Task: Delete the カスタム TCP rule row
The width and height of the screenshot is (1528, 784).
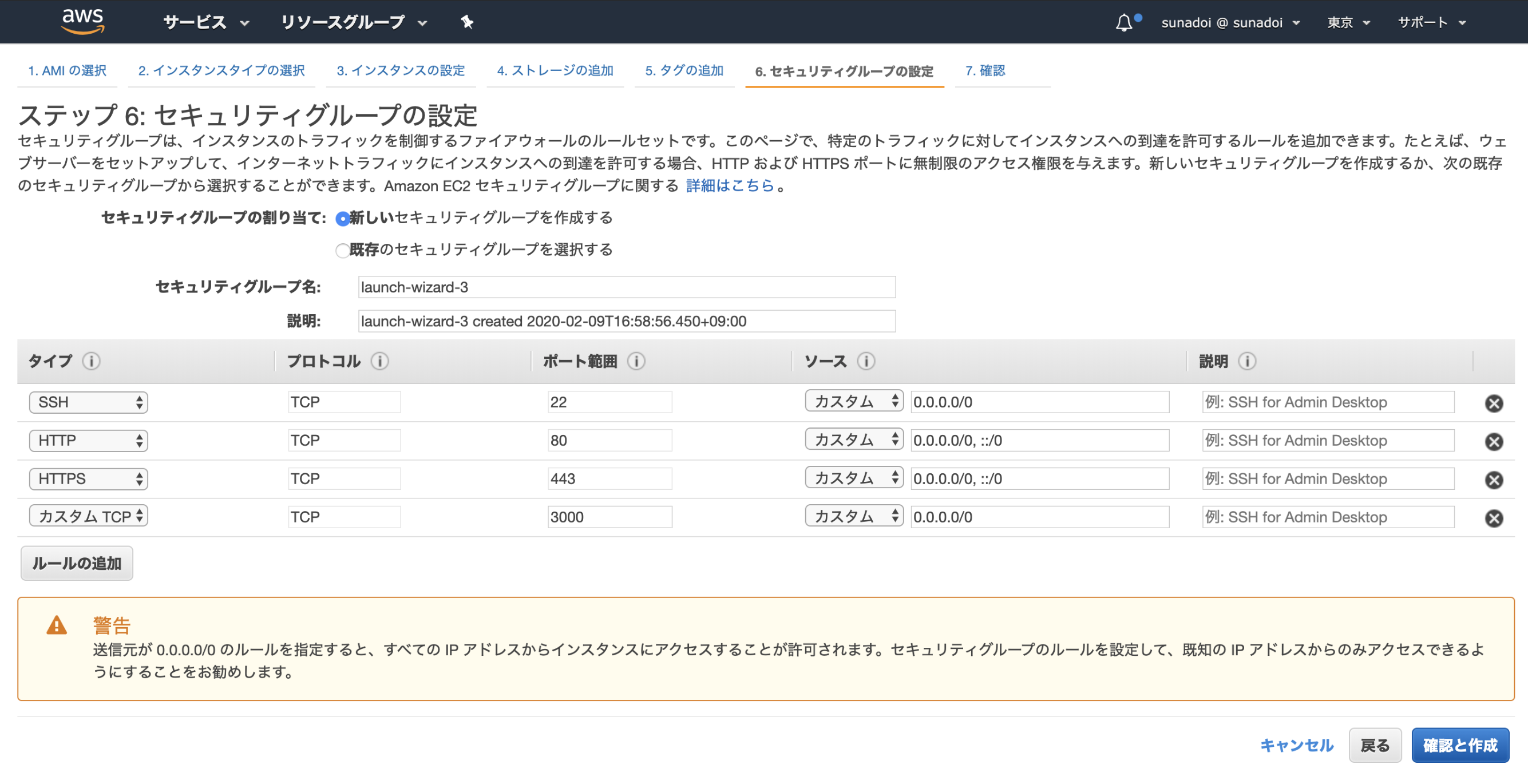Action: 1494,519
